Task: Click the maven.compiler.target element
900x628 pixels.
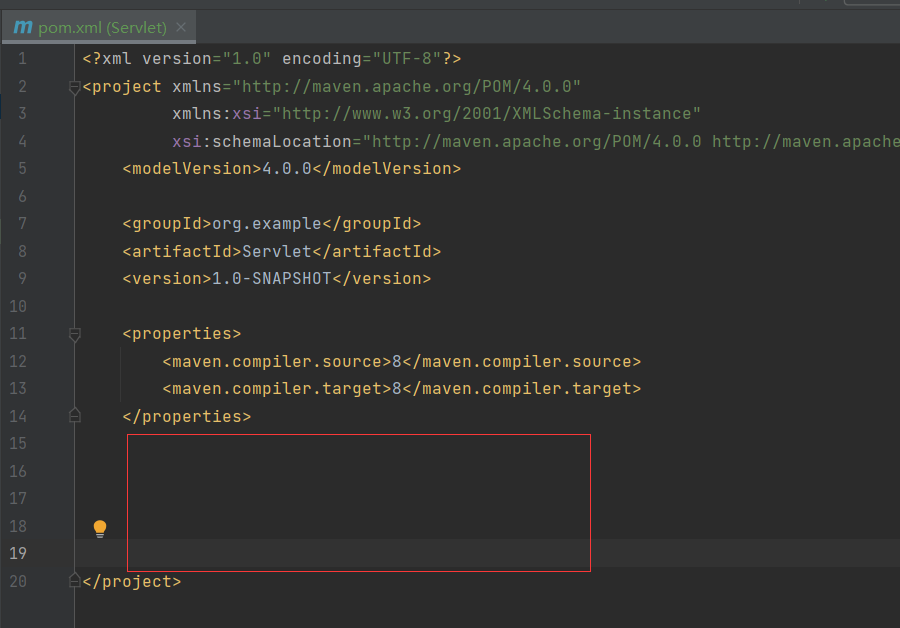Action: pos(400,388)
